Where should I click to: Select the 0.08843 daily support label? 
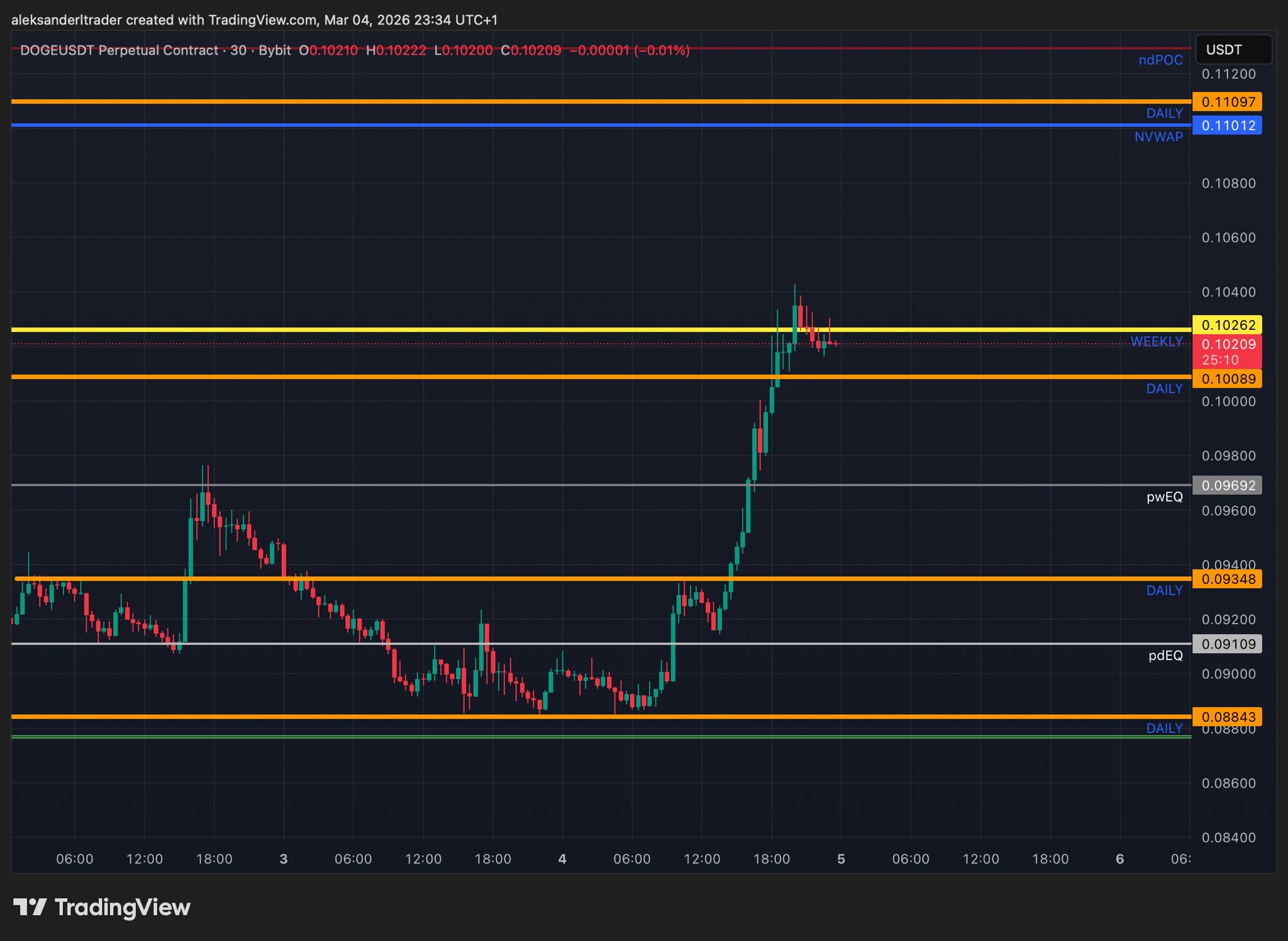pos(1227,717)
